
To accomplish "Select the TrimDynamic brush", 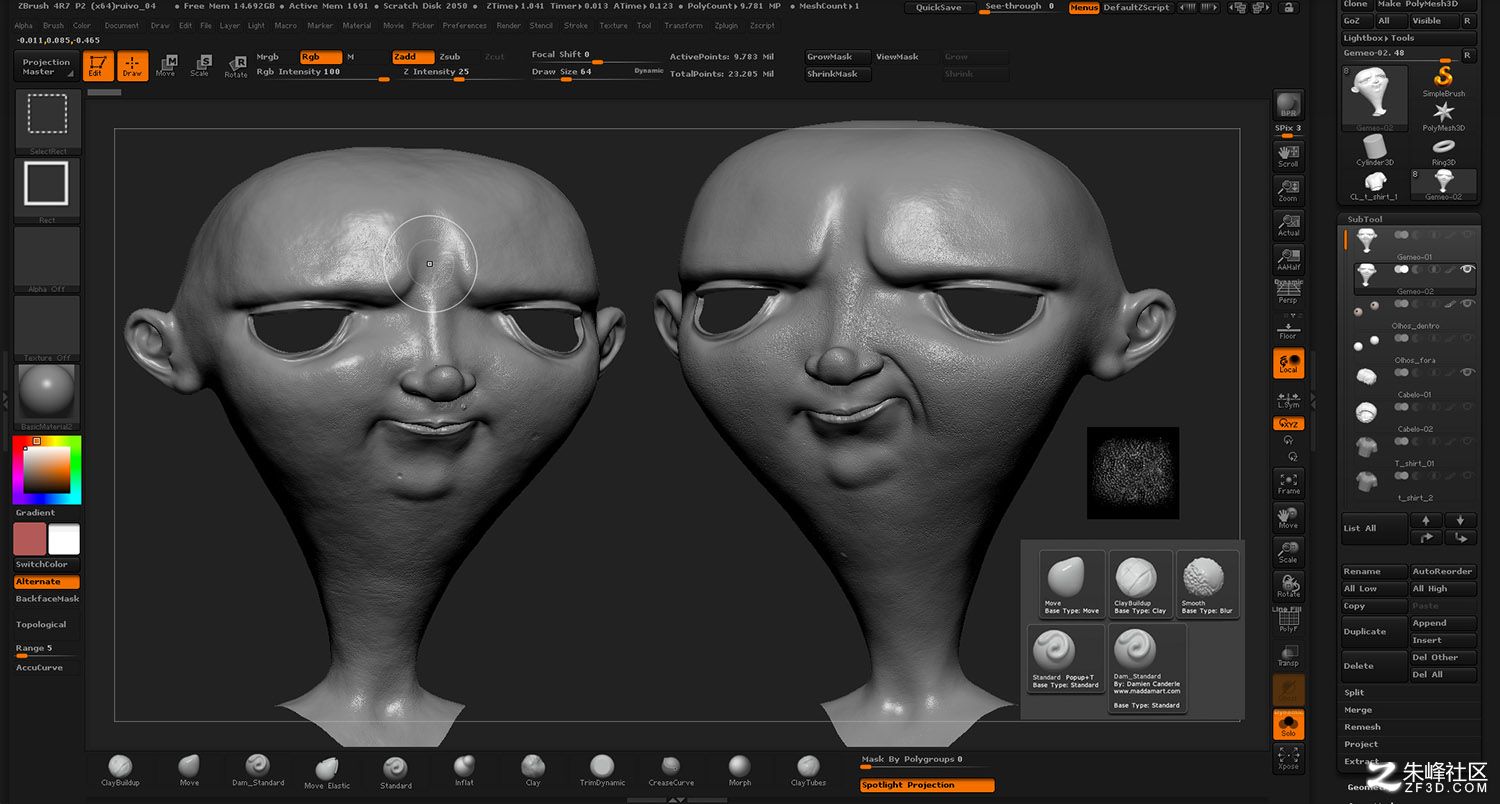I will click(602, 771).
